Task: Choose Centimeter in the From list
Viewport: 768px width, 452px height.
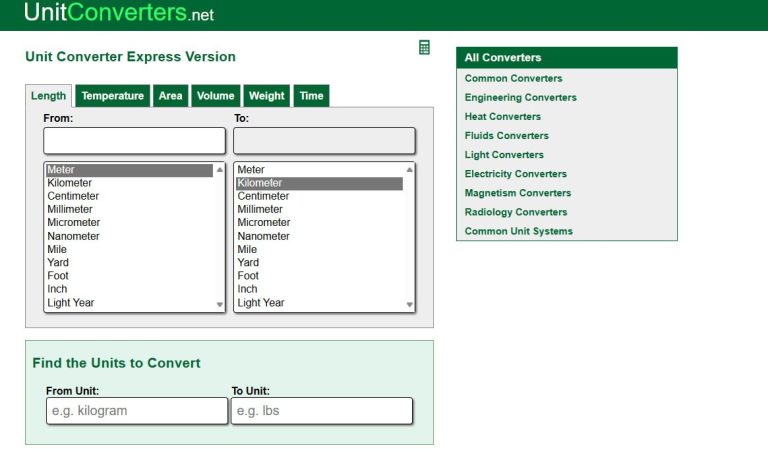Action: pos(72,196)
